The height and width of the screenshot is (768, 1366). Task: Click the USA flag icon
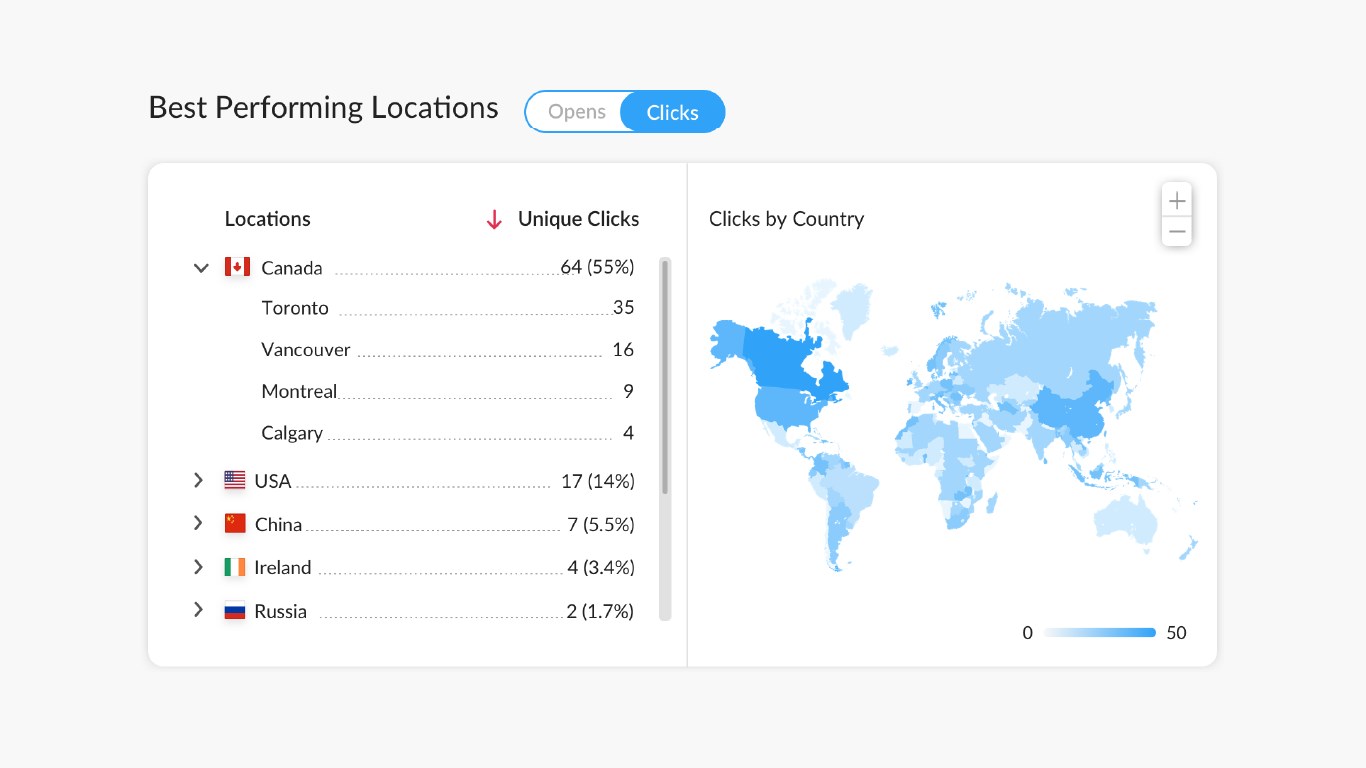point(234,481)
